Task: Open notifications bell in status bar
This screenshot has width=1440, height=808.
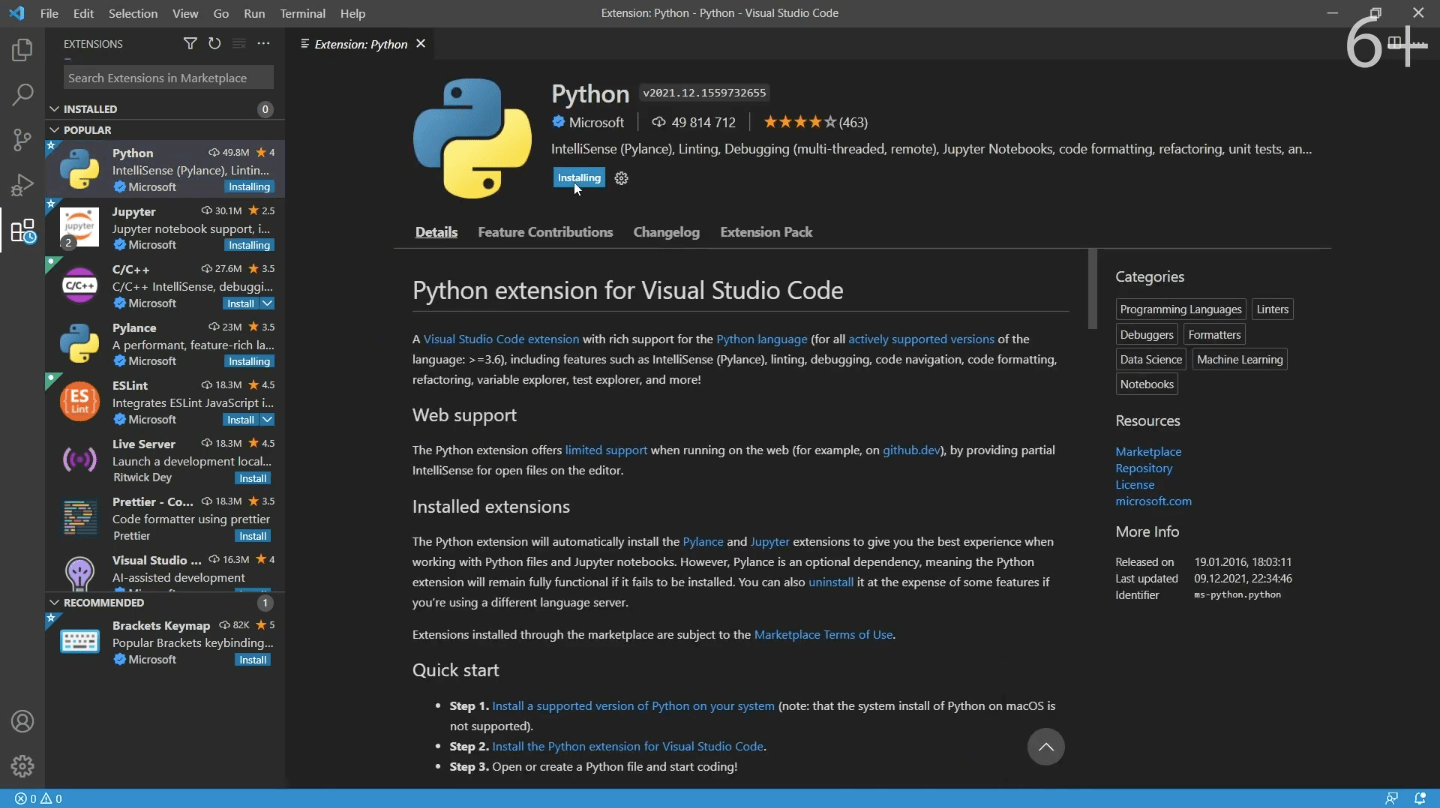Action: (1419, 799)
